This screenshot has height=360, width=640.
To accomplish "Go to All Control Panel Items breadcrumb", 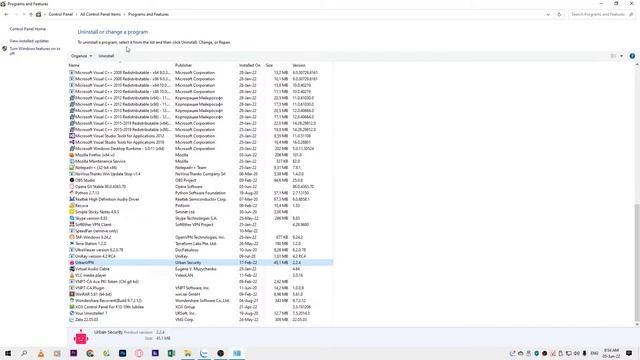I will pos(100,14).
